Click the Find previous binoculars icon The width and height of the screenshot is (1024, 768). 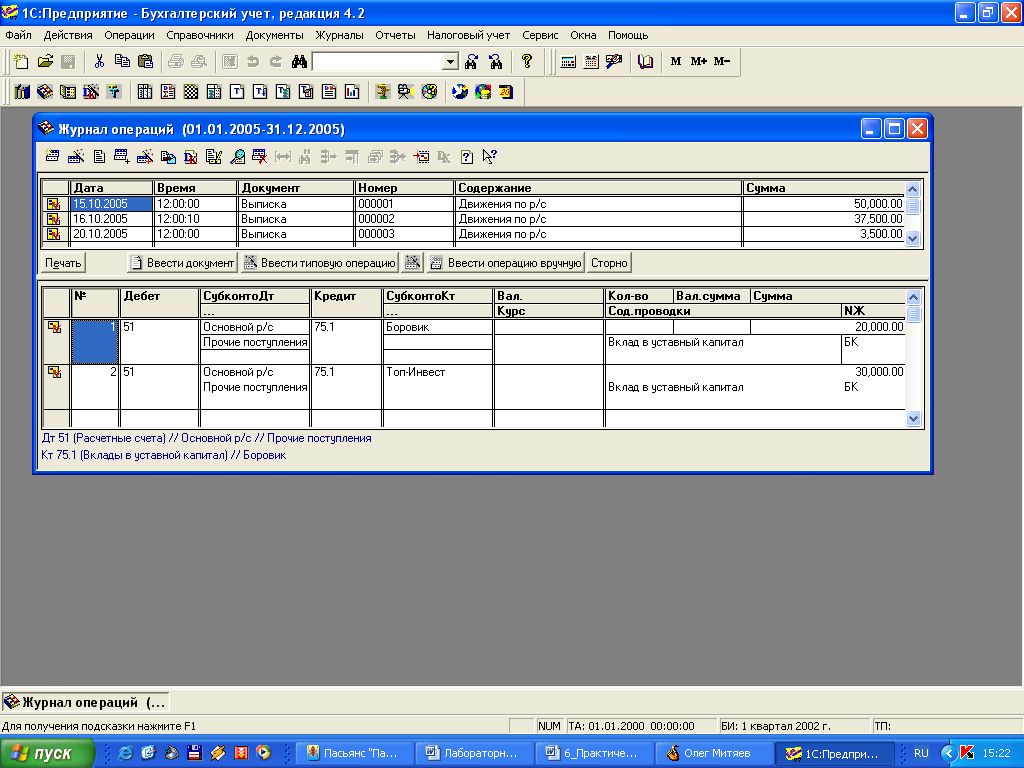click(496, 61)
